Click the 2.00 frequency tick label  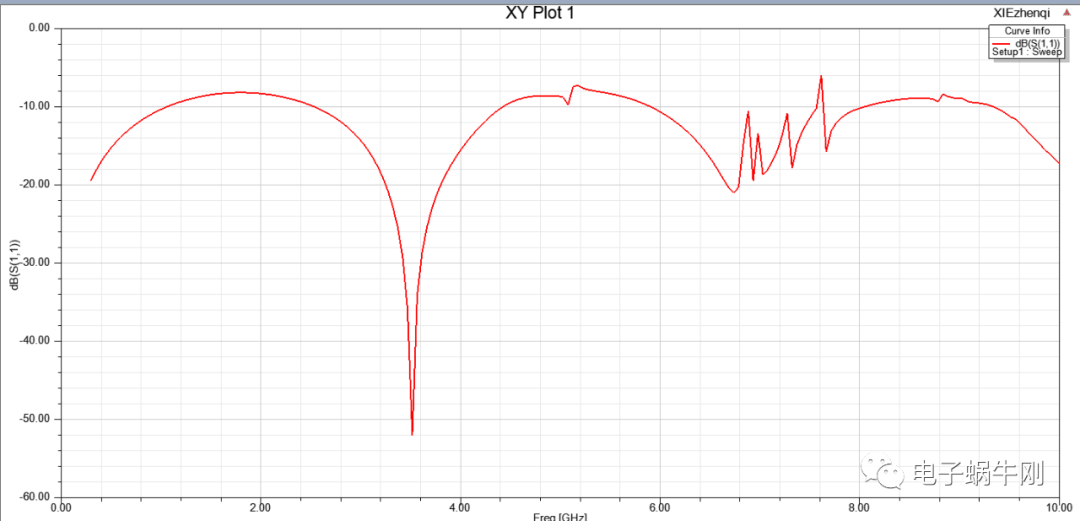(260, 507)
